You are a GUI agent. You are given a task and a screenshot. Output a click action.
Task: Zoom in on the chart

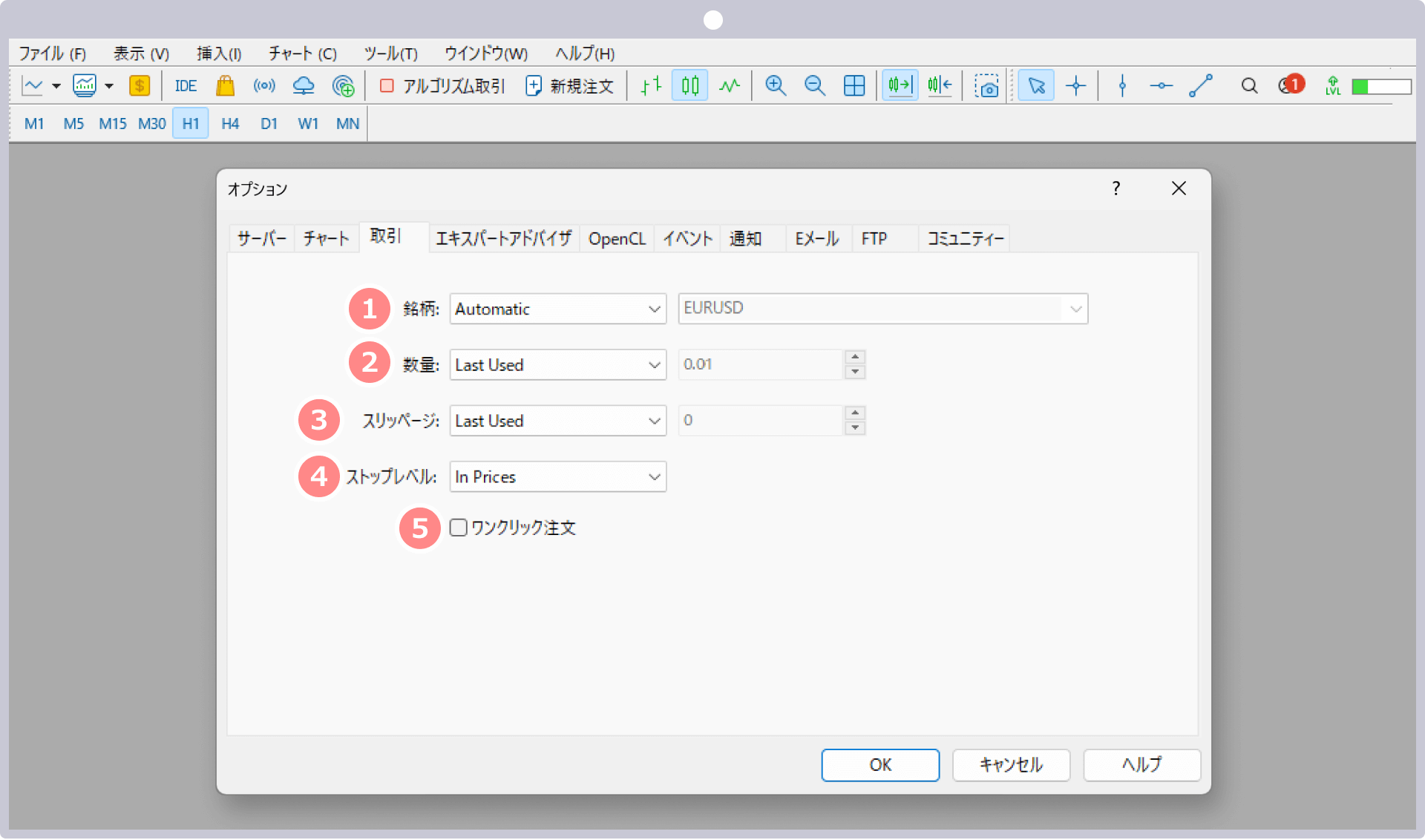tap(776, 86)
